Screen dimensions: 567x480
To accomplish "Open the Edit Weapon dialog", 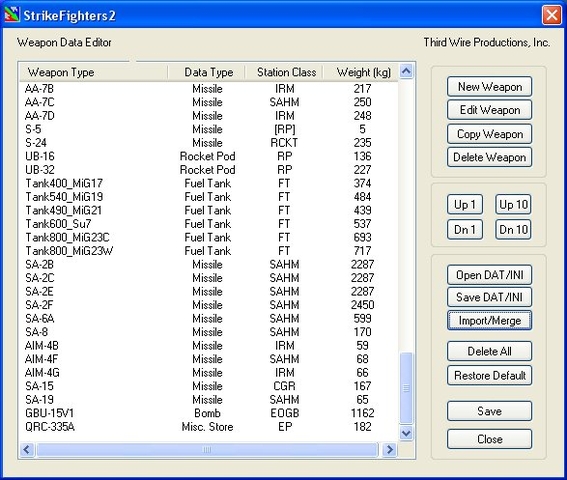I will [x=490, y=110].
